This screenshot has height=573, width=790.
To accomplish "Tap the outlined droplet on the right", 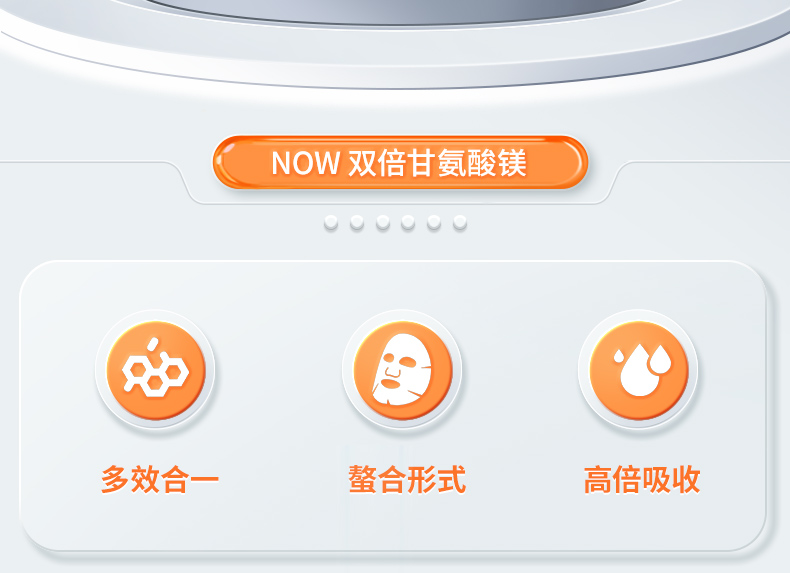I will pyautogui.click(x=659, y=359).
